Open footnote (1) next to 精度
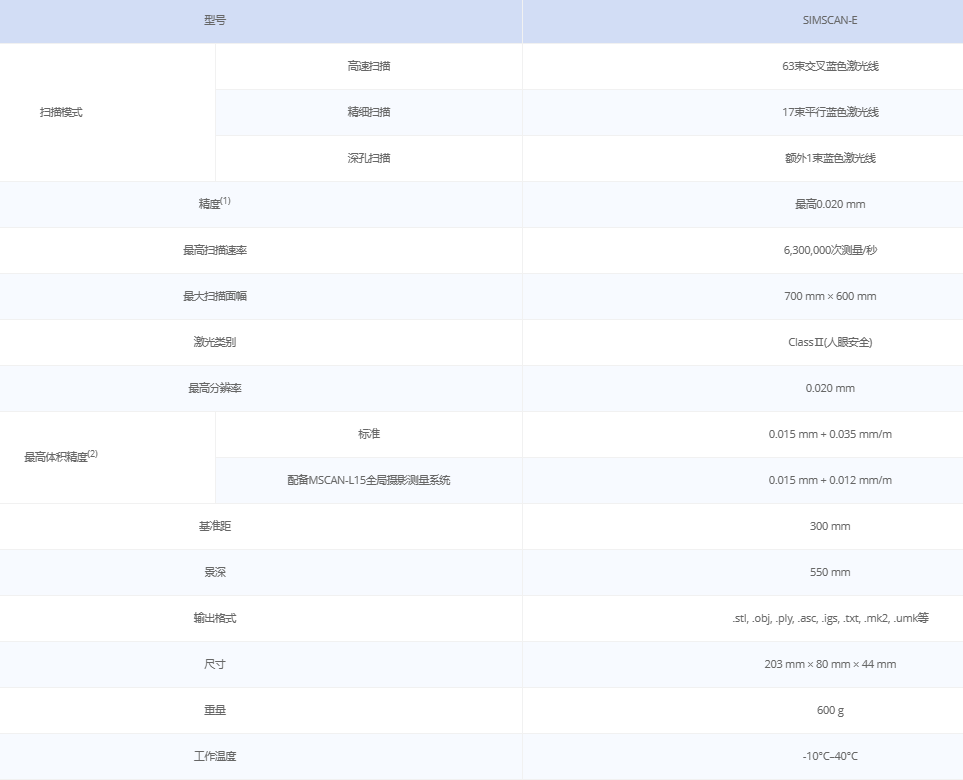963x780 pixels. click(226, 201)
